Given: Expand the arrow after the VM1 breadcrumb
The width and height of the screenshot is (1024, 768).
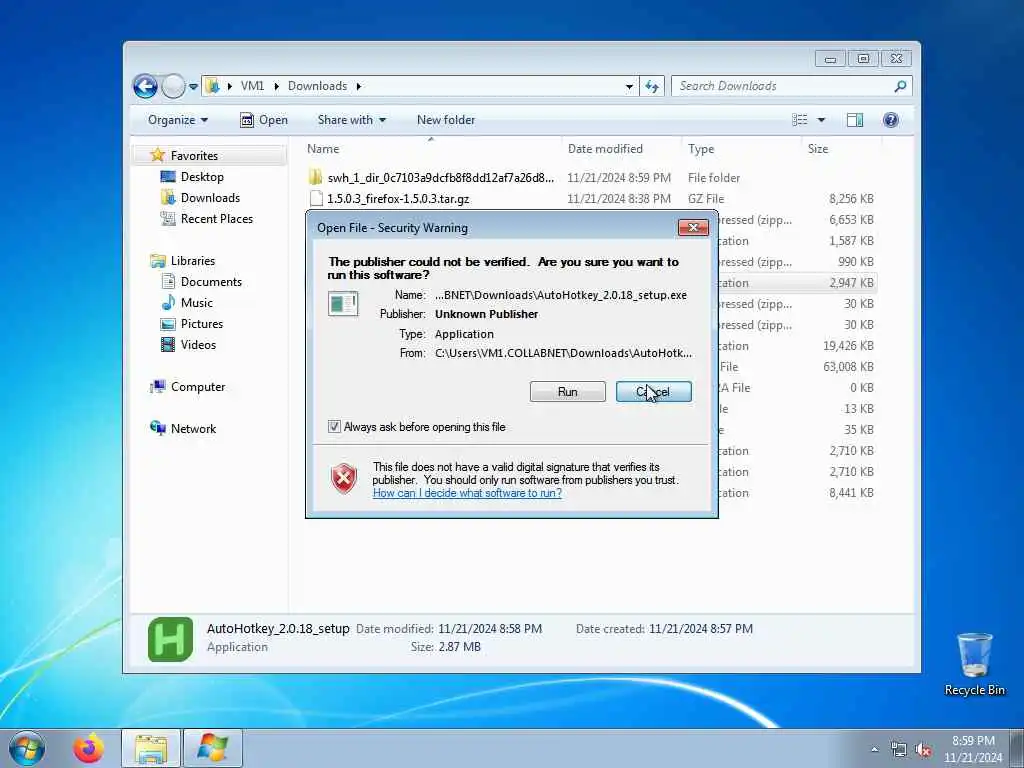Looking at the screenshot, I should (276, 86).
